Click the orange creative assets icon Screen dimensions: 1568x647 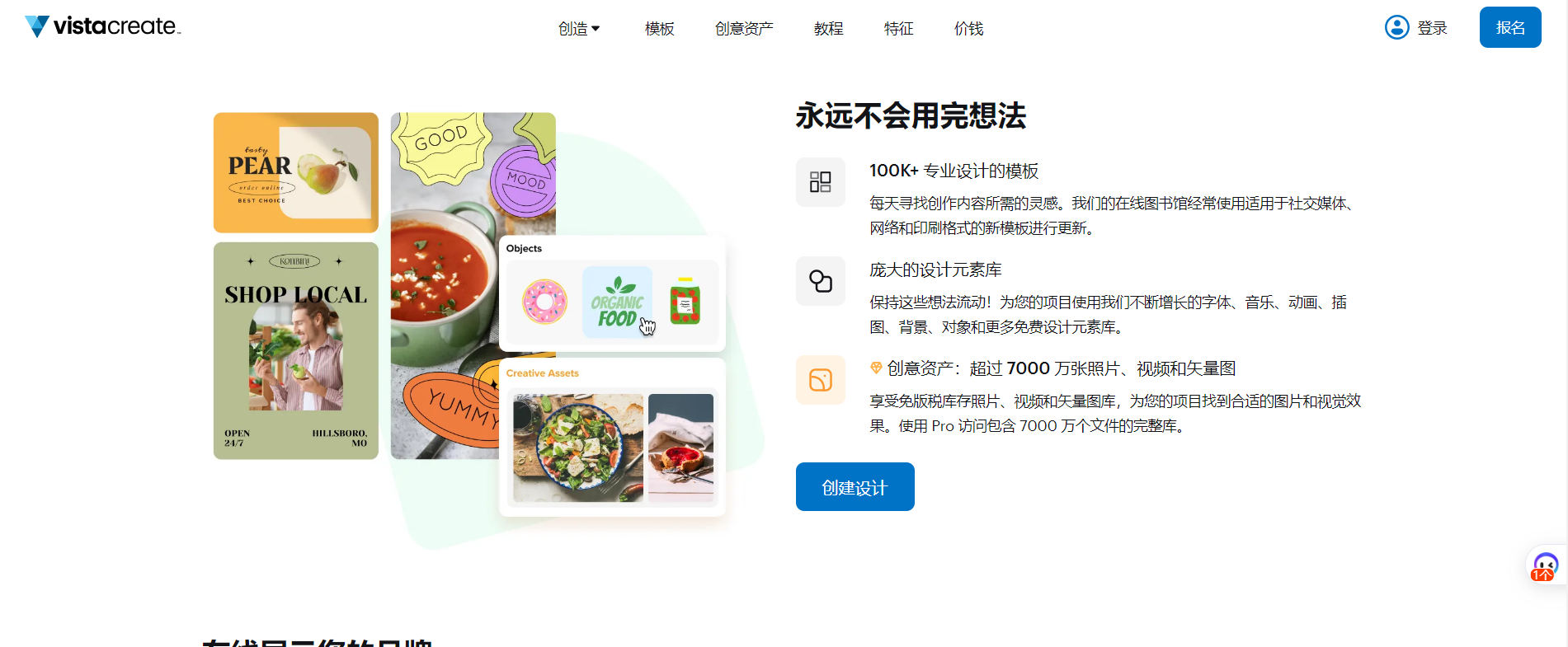pyautogui.click(x=820, y=380)
